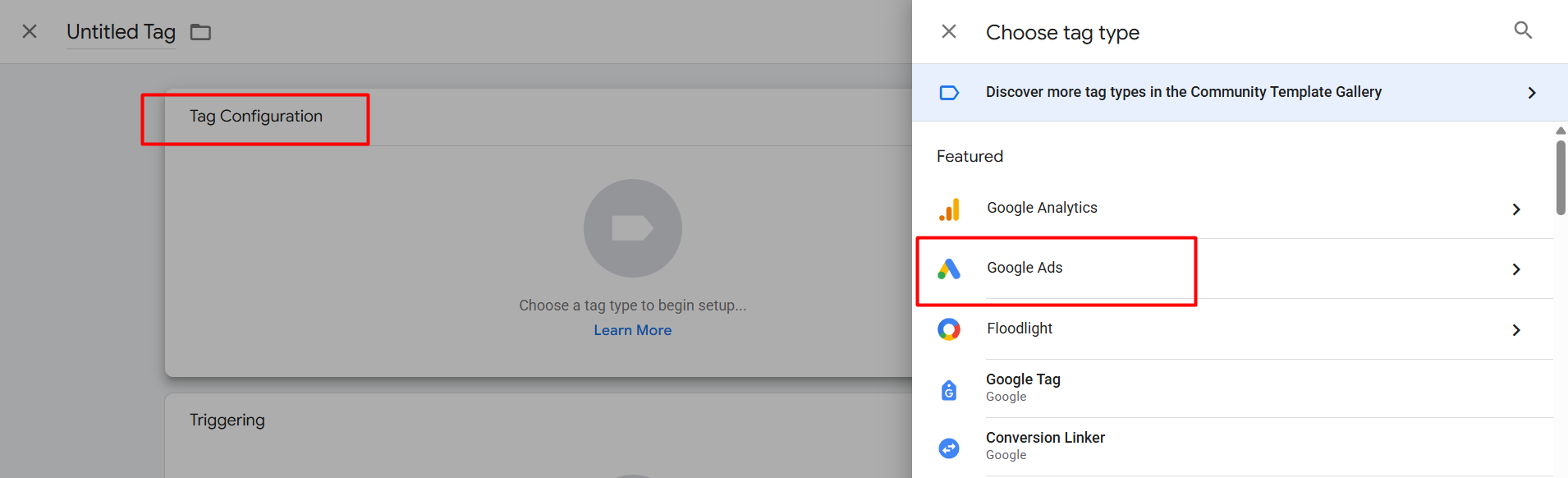Expand Floodlight tag options chevron

1515,330
